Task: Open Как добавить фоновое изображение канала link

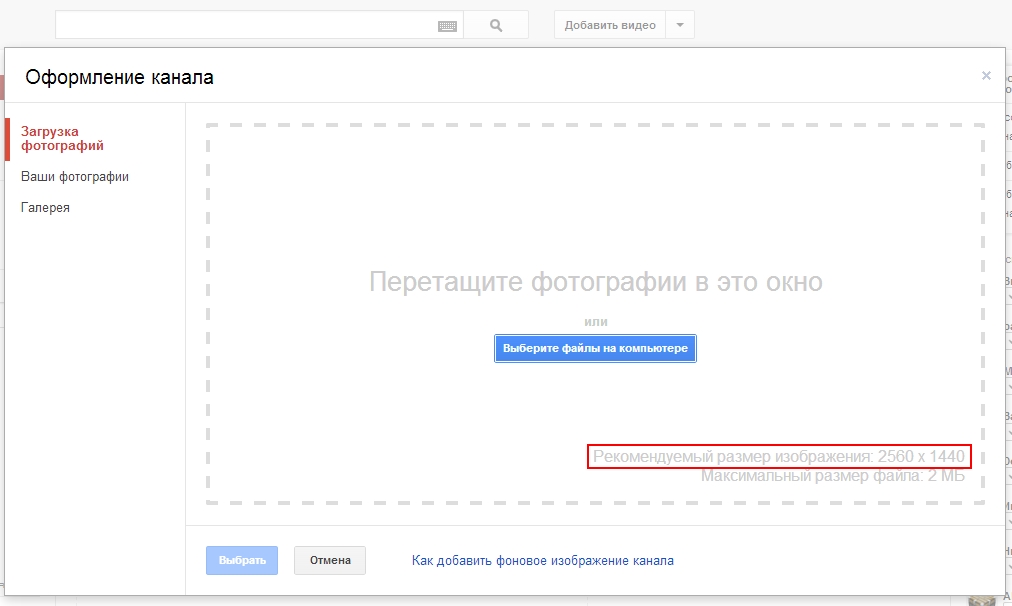Action: (x=542, y=561)
